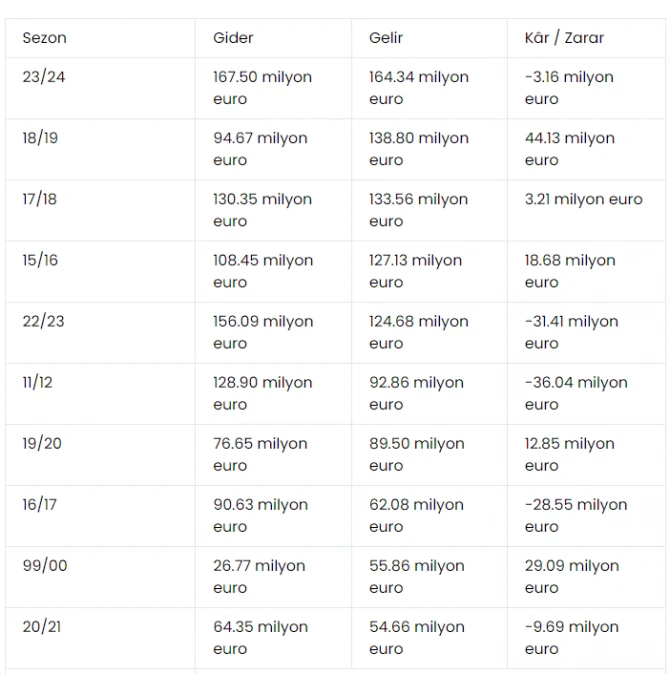The height and width of the screenshot is (674, 670).
Task: Click the 128.90 milyon euro expense cell
Action: 273,393
